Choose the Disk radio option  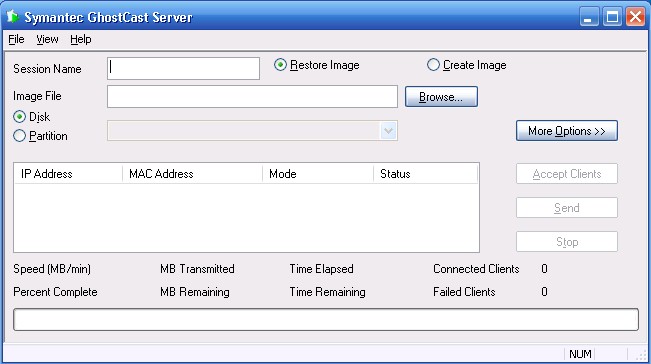tap(32, 117)
